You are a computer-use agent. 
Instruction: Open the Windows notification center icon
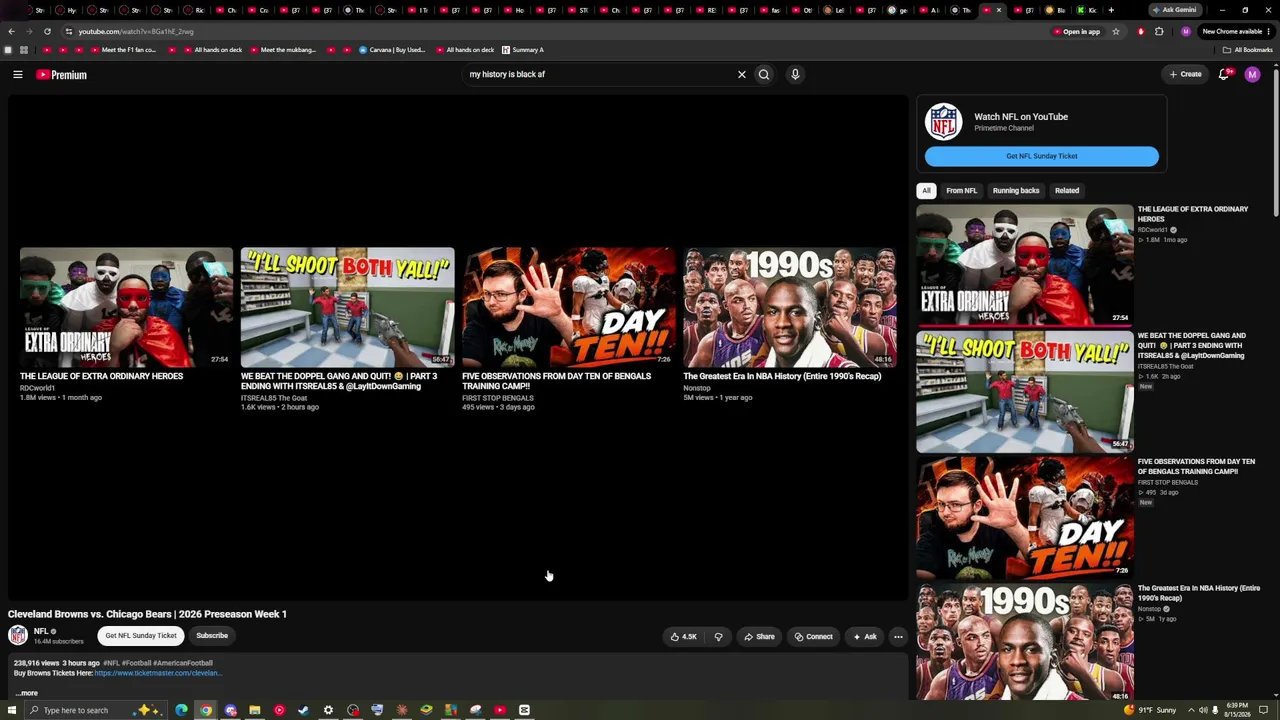(1264, 710)
